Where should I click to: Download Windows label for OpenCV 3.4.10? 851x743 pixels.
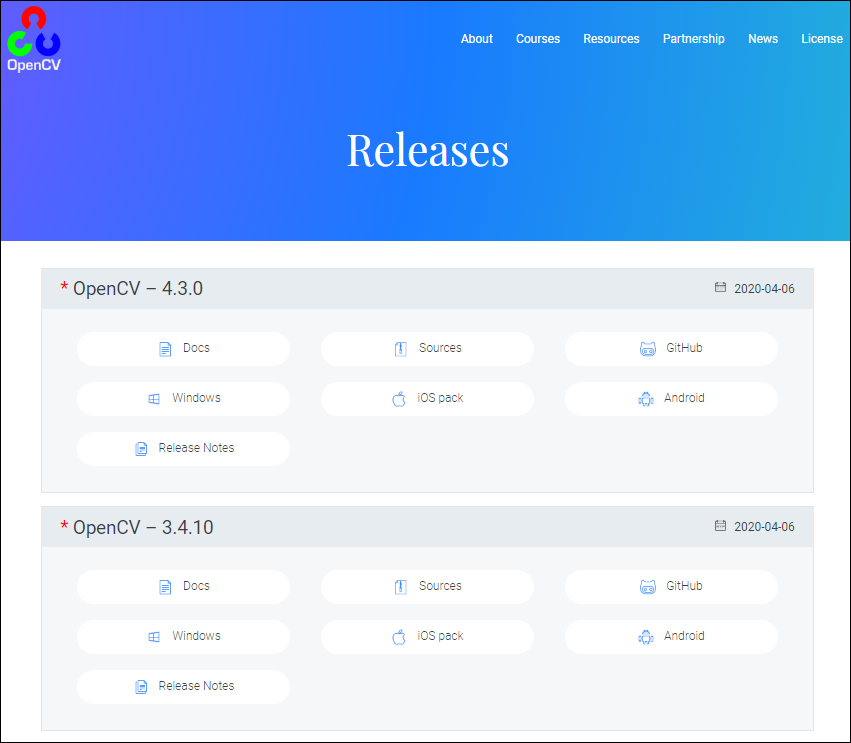[x=196, y=636]
